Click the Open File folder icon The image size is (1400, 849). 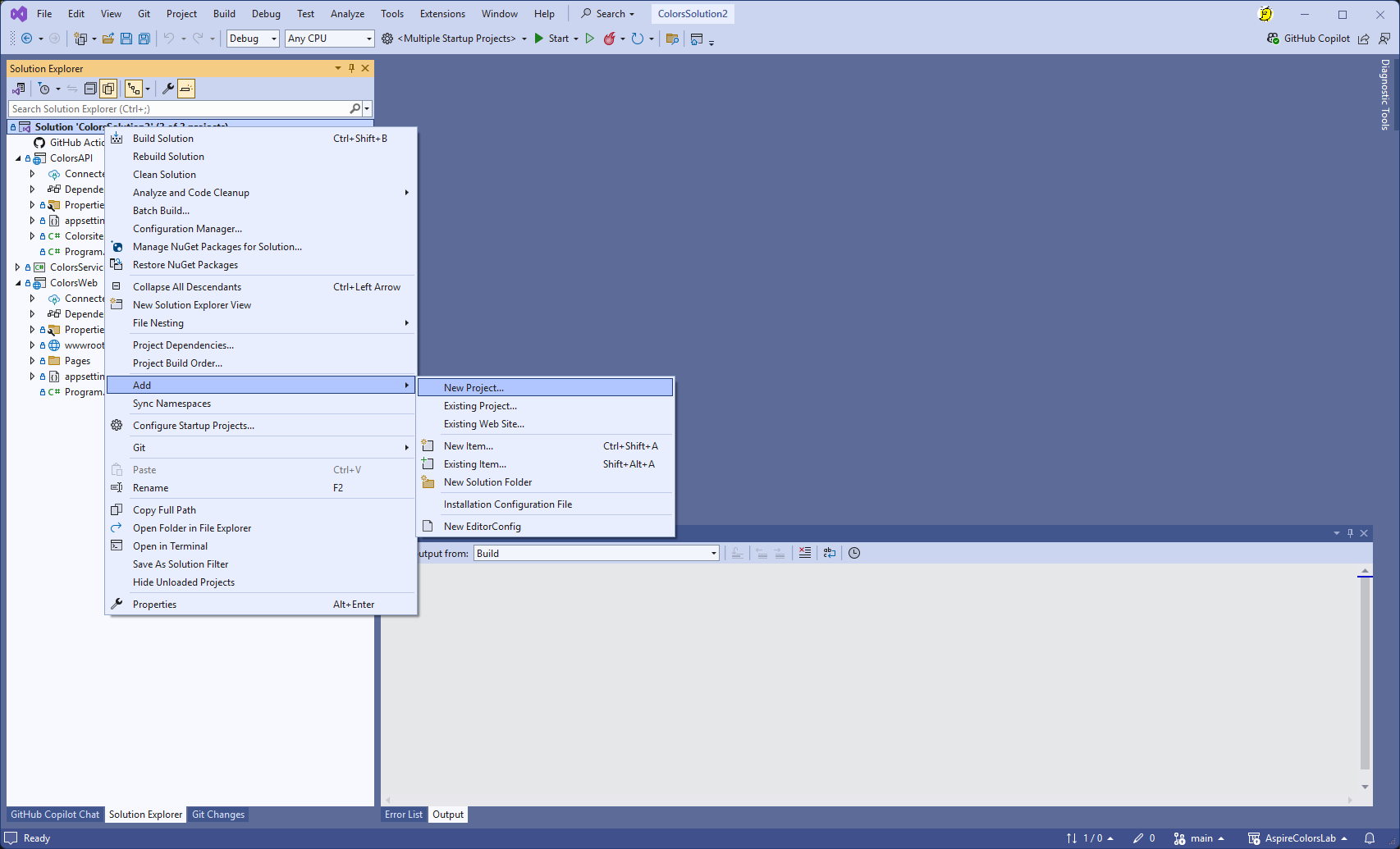108,39
